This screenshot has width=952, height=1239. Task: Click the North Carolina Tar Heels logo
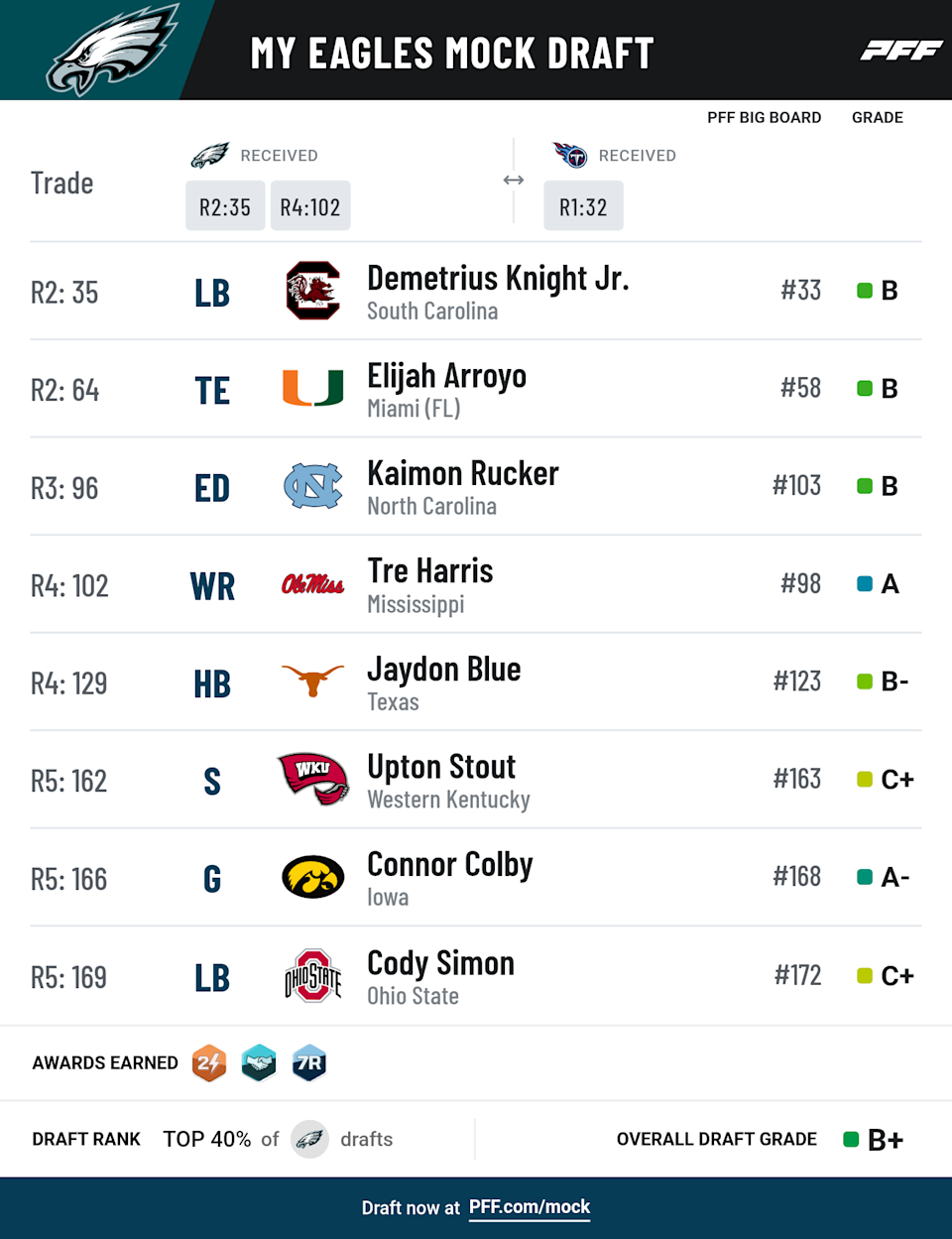(312, 486)
